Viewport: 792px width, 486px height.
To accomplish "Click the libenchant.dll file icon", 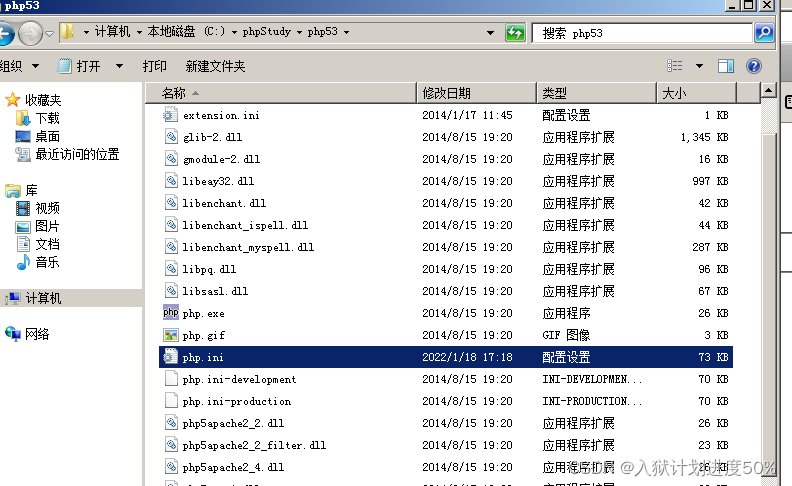I will tap(171, 203).
